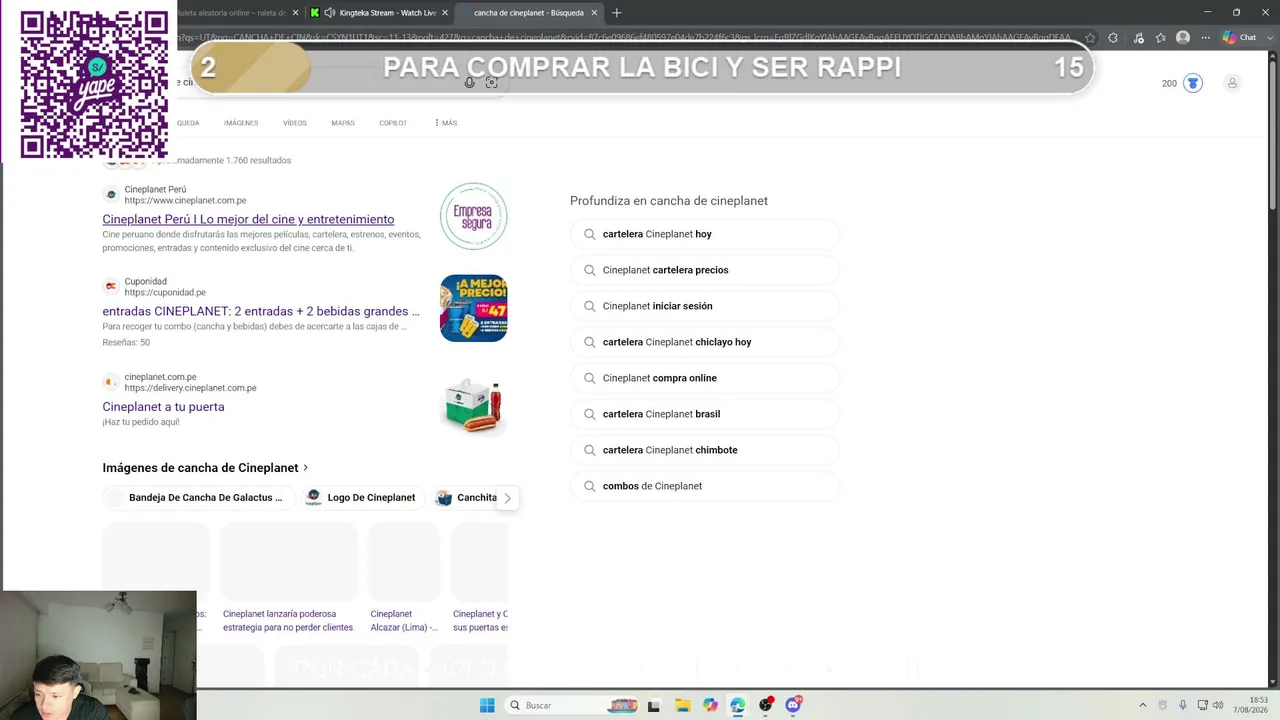Click the Bing account avatar icon
The height and width of the screenshot is (720, 1280).
point(1232,83)
